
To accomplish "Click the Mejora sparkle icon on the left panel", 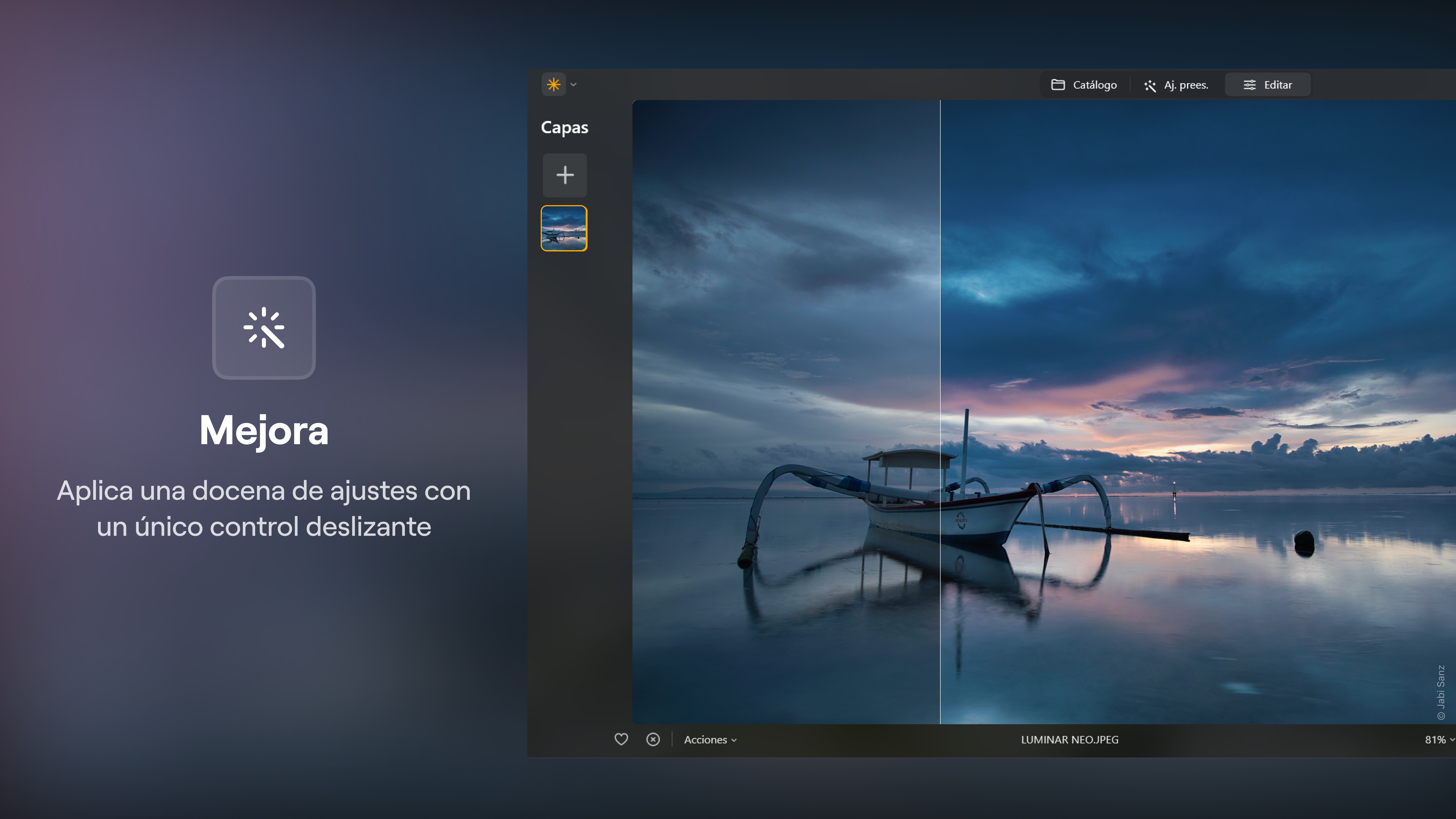I will [264, 328].
